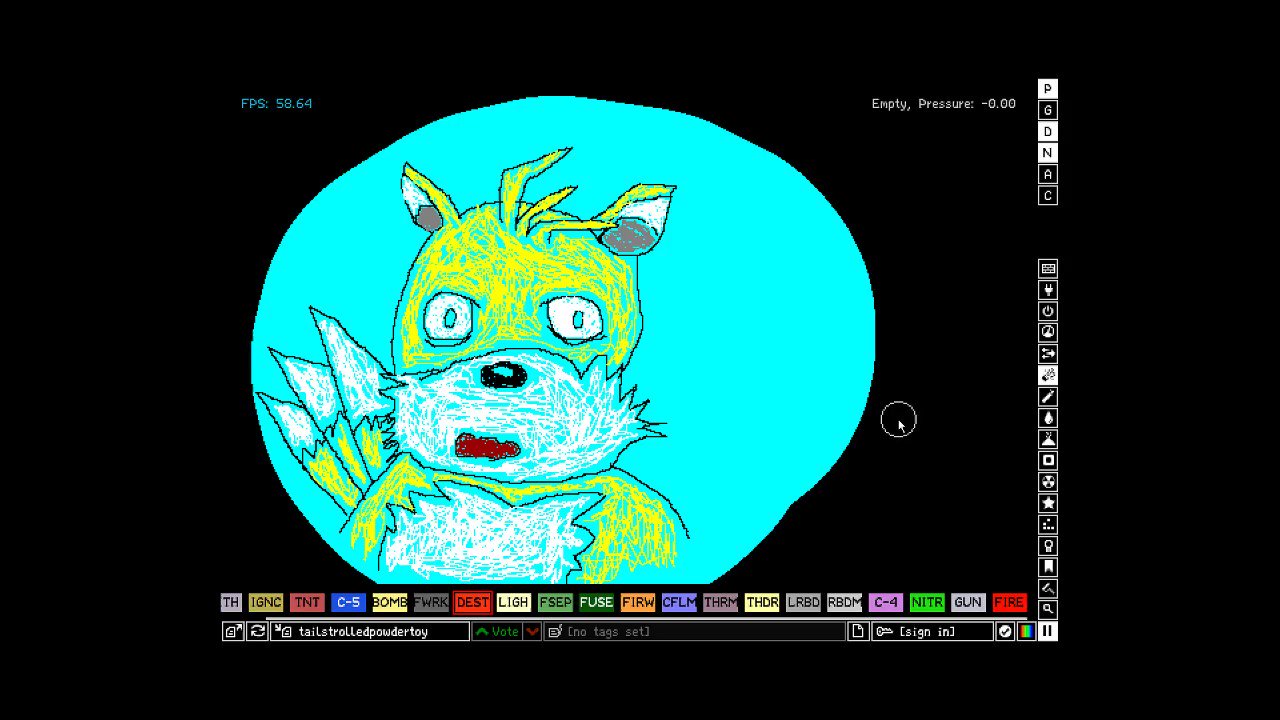1280x720 pixels.
Task: Open the Favorites category (bookmark icon)
Action: click(x=1048, y=567)
